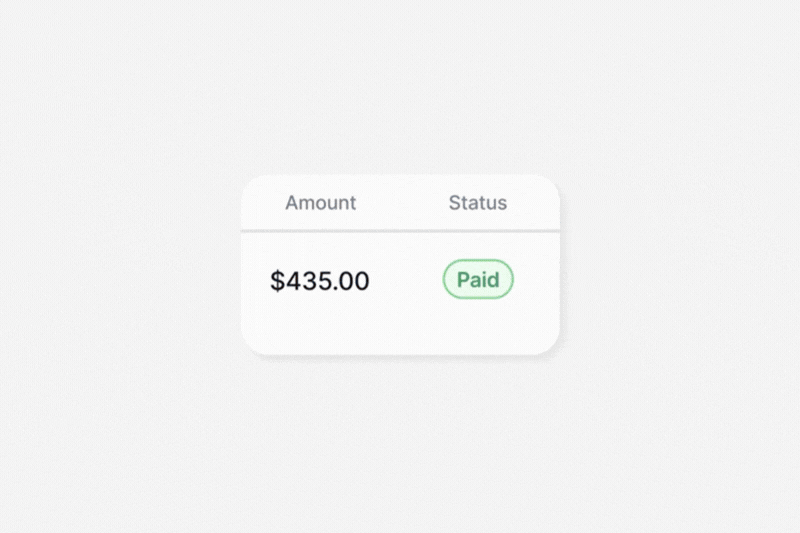Click the gap between $435.00 and Paid
This screenshot has height=533, width=800.
(x=406, y=281)
